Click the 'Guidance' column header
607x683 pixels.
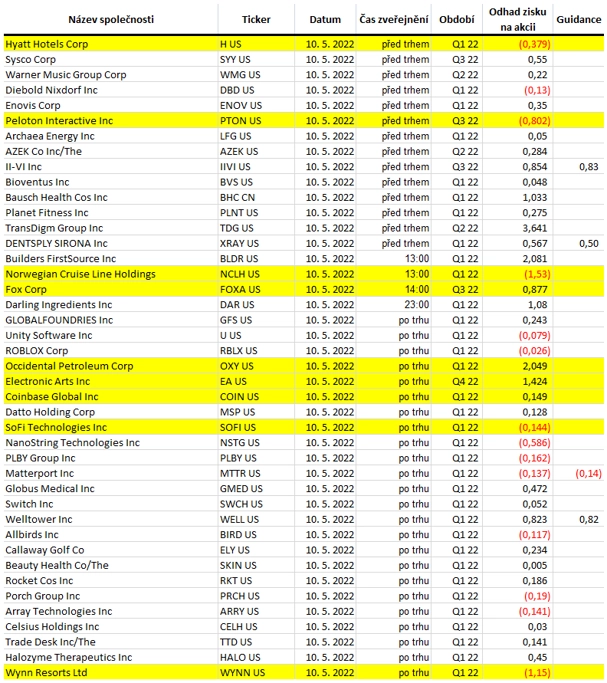(x=579, y=20)
